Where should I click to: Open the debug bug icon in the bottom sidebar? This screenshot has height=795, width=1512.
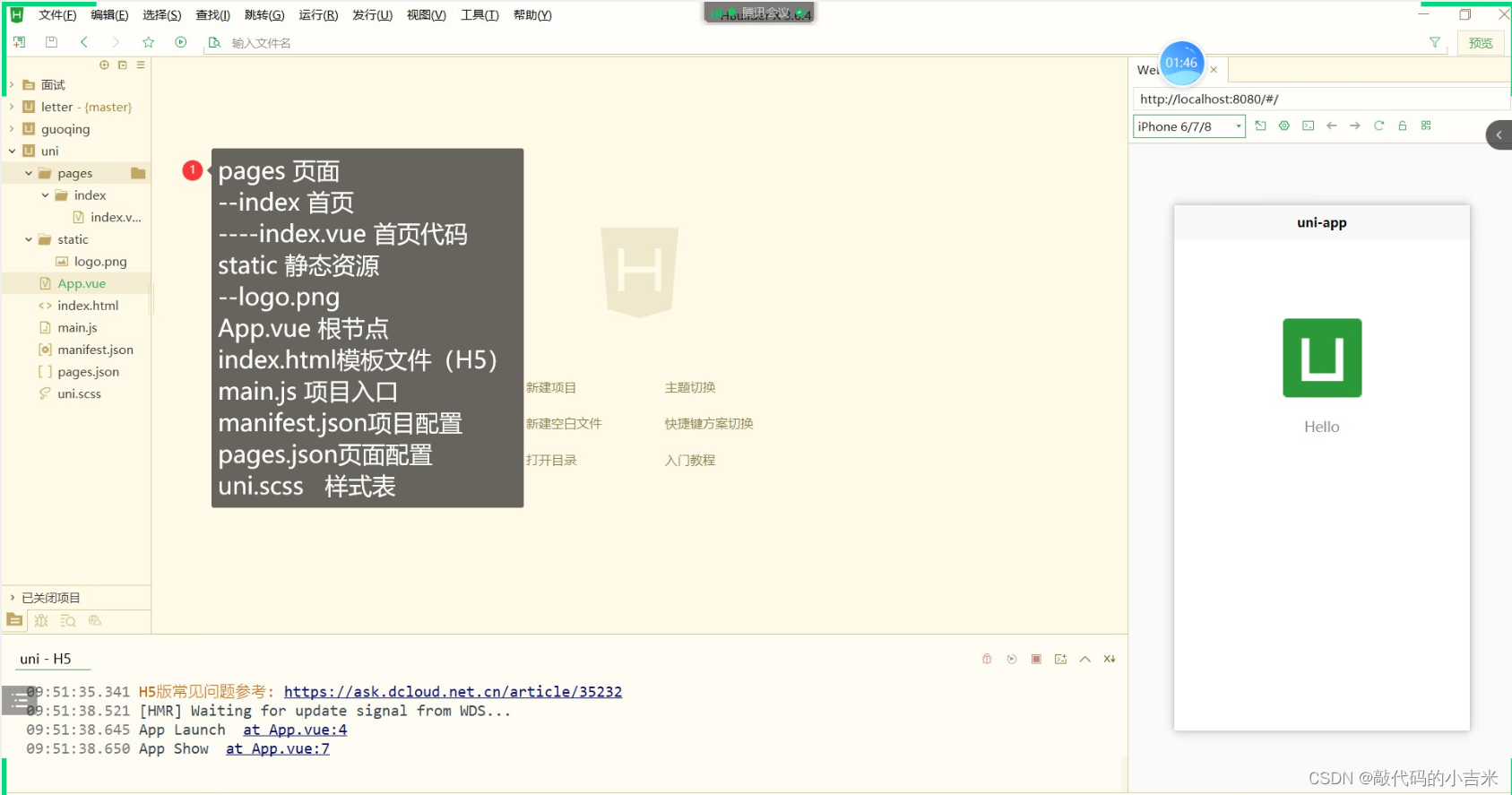click(41, 620)
